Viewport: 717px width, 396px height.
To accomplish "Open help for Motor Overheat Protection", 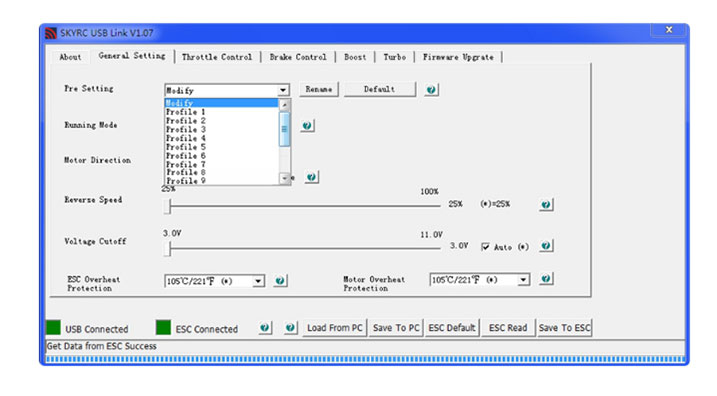I will click(x=546, y=278).
